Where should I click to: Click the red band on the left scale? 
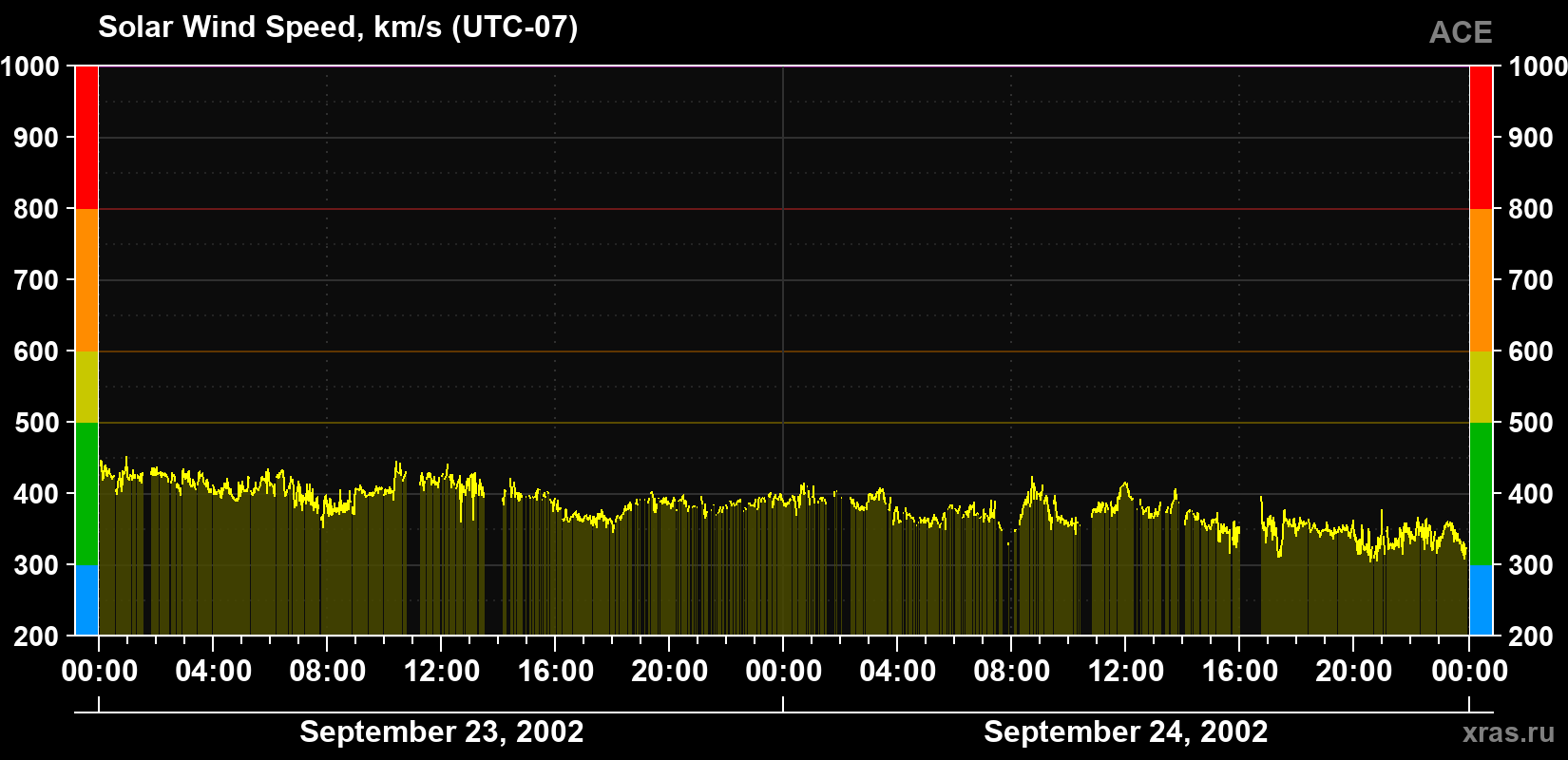[x=86, y=138]
